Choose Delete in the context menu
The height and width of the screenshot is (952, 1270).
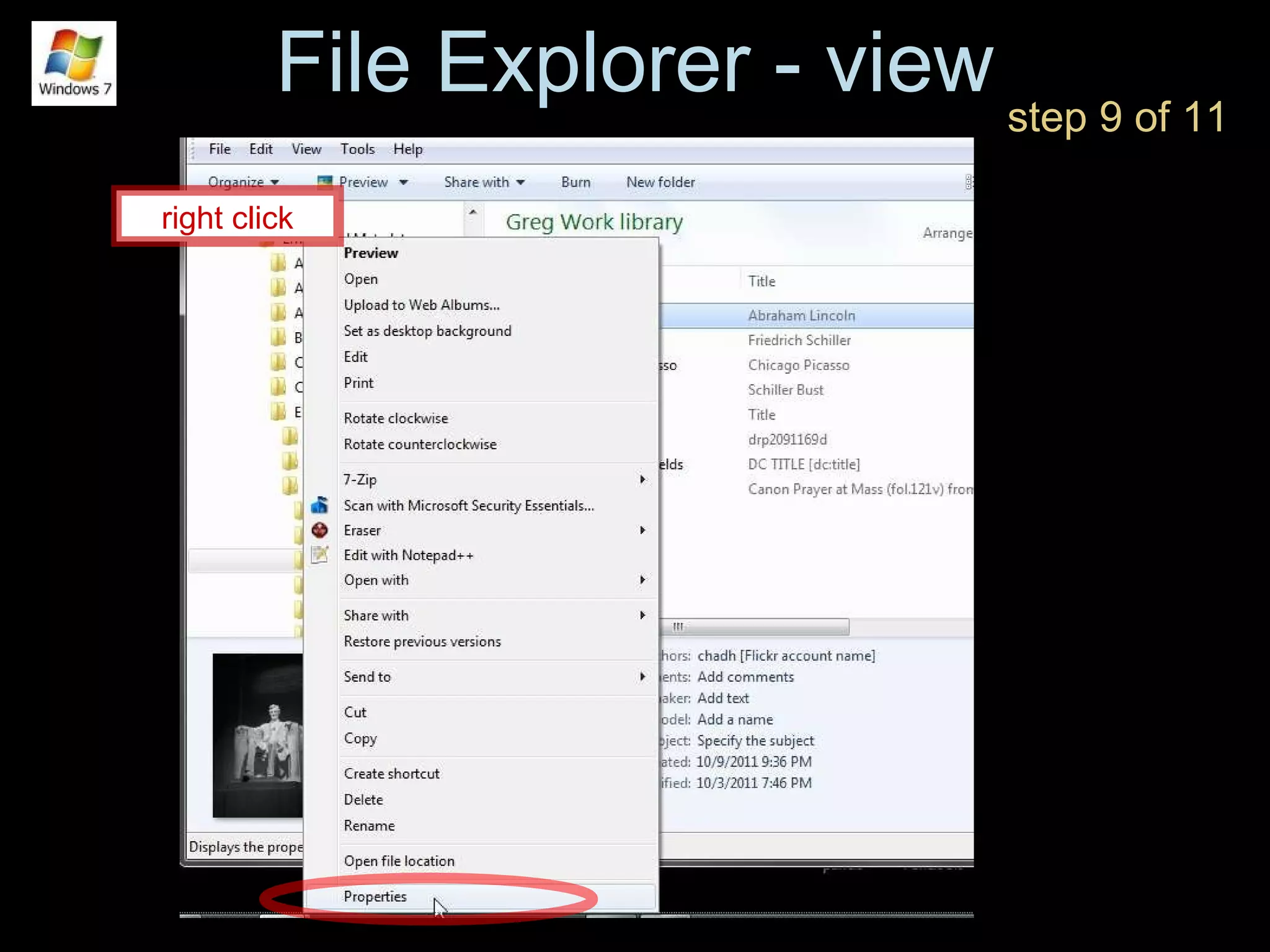click(x=363, y=800)
